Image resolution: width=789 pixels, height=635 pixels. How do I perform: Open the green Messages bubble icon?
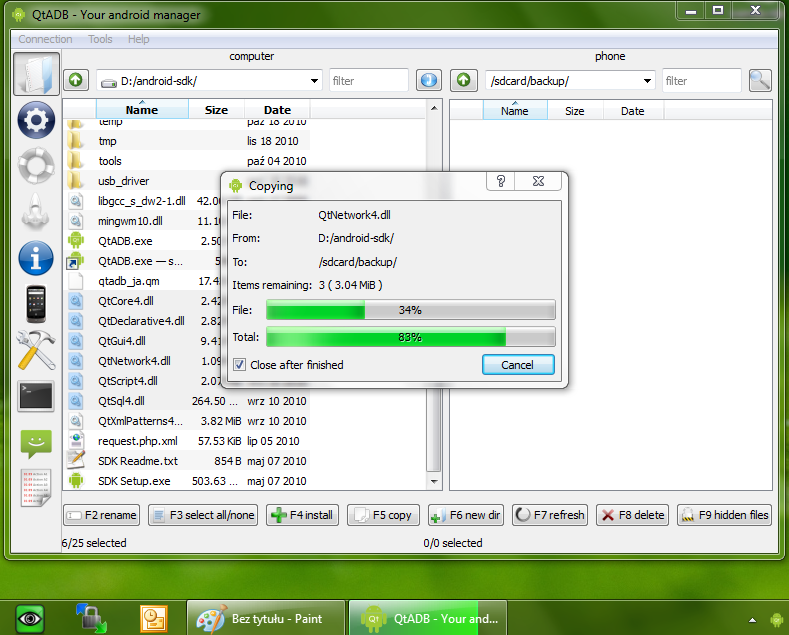36,443
